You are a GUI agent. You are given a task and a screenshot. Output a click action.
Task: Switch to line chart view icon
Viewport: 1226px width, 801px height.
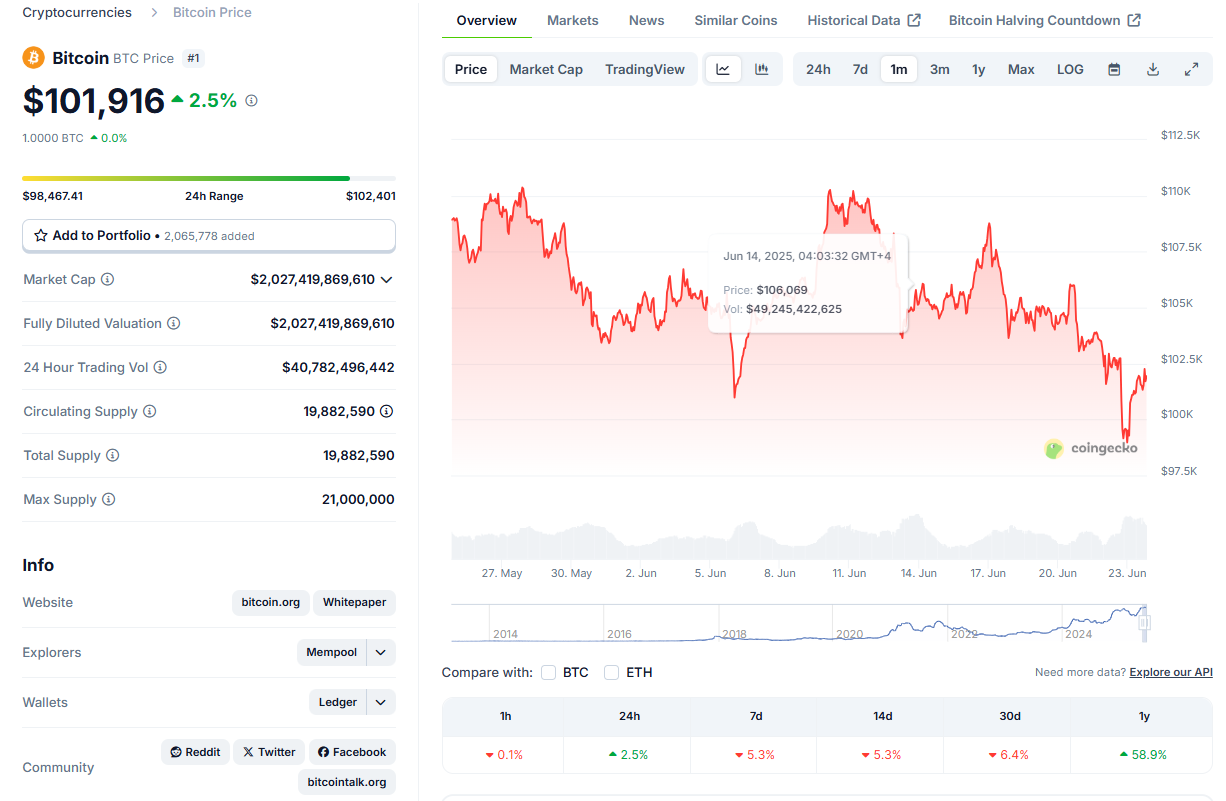coord(723,69)
